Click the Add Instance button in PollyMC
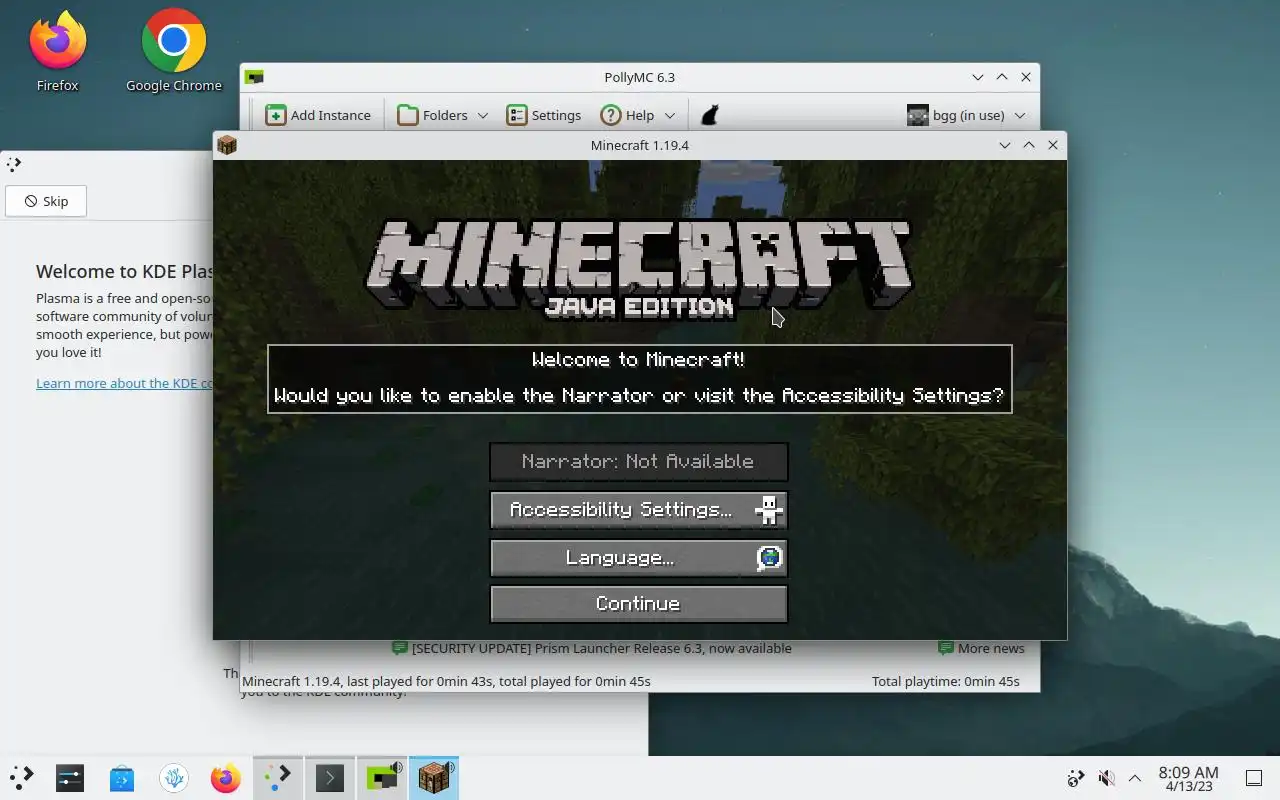Image resolution: width=1280 pixels, height=800 pixels. coord(318,115)
